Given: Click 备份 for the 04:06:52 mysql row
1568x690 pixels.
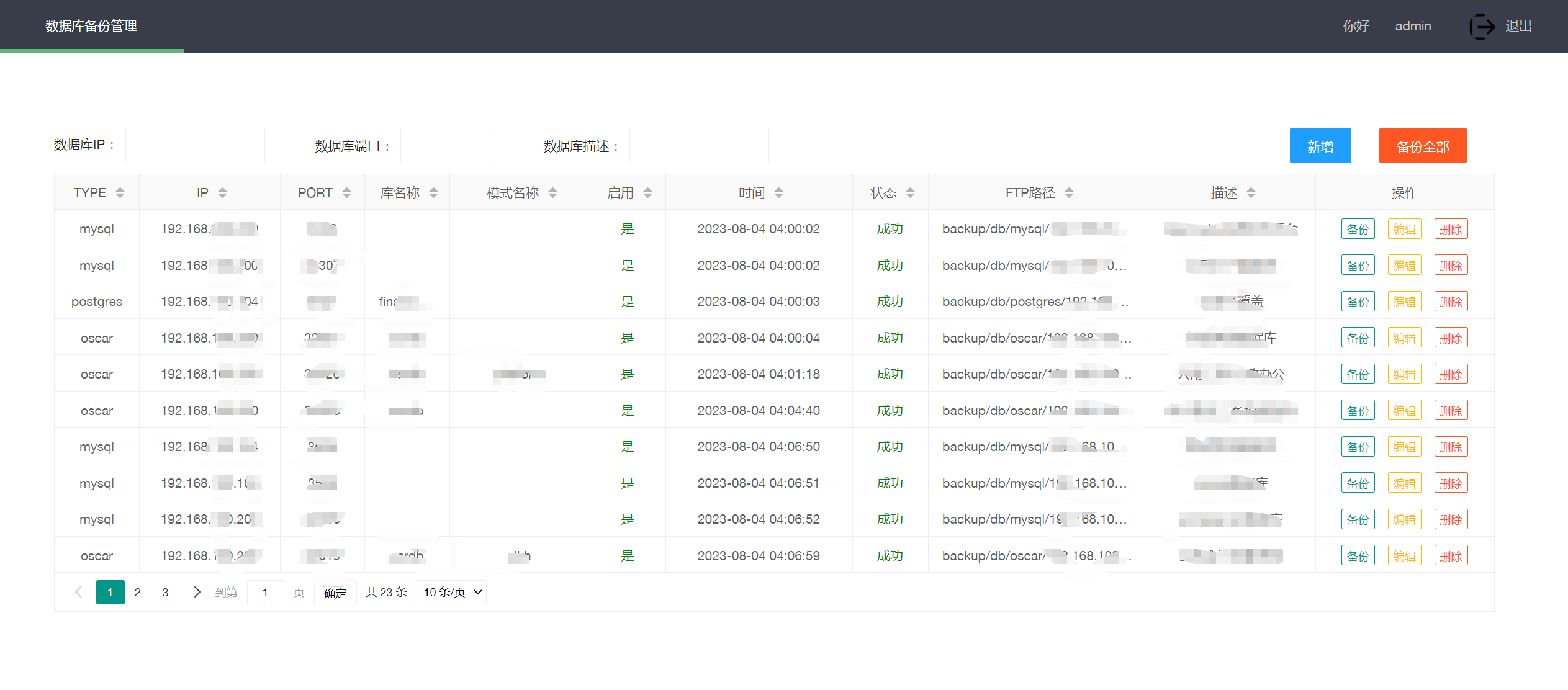Looking at the screenshot, I should [1358, 519].
